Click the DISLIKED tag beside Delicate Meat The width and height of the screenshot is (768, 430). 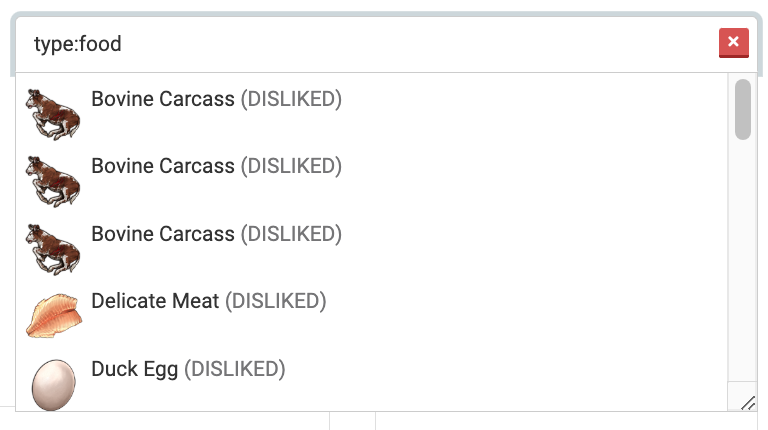275,301
